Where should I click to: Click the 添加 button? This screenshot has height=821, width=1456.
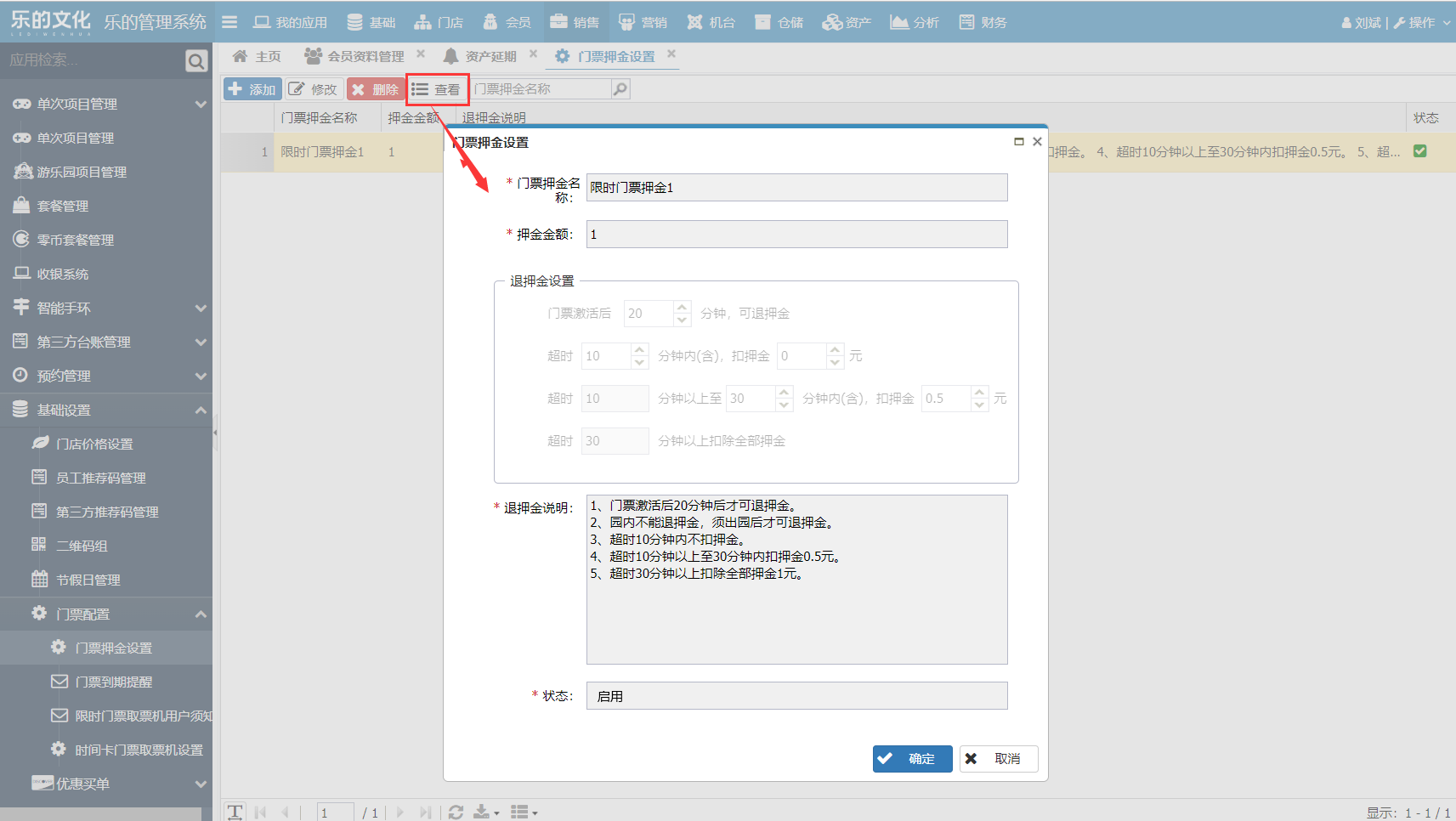point(252,89)
